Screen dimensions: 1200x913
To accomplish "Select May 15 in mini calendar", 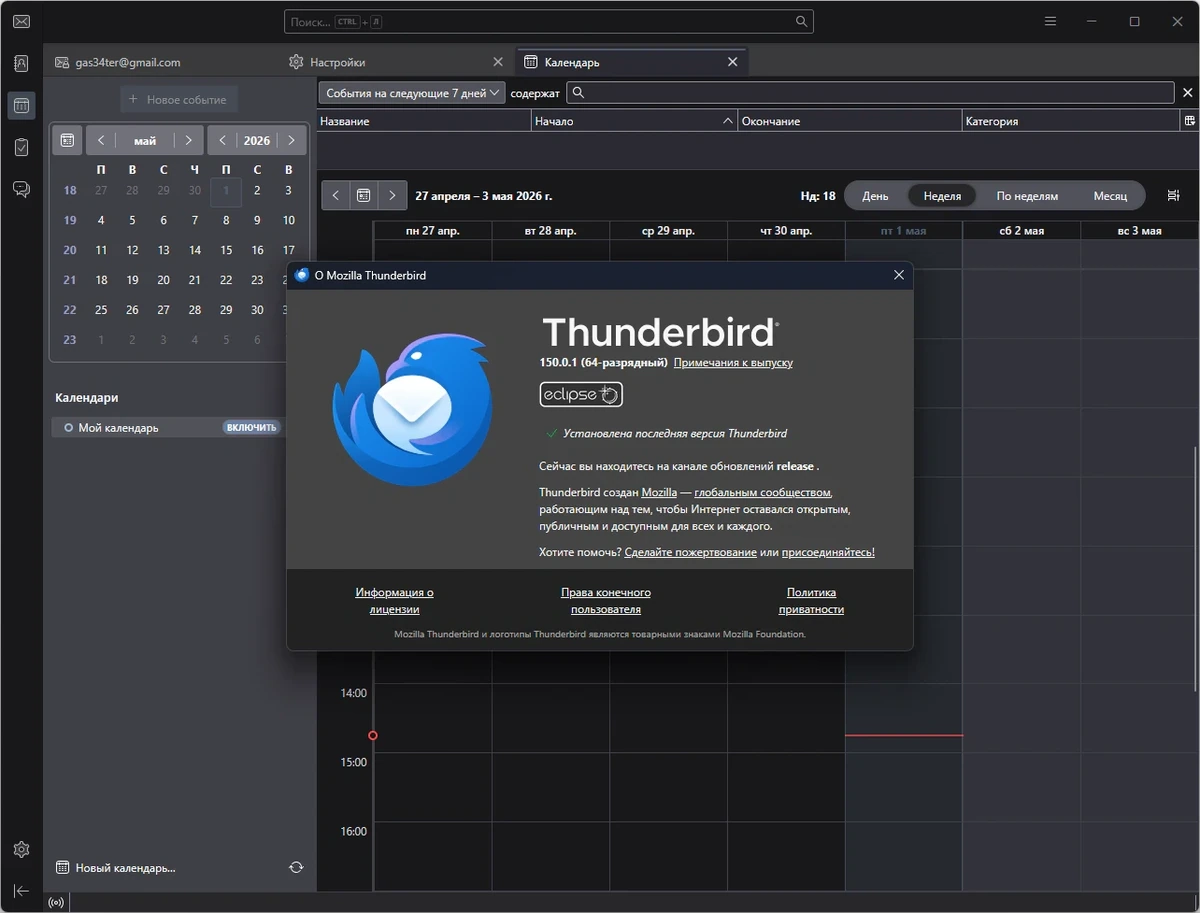I will click(x=226, y=250).
